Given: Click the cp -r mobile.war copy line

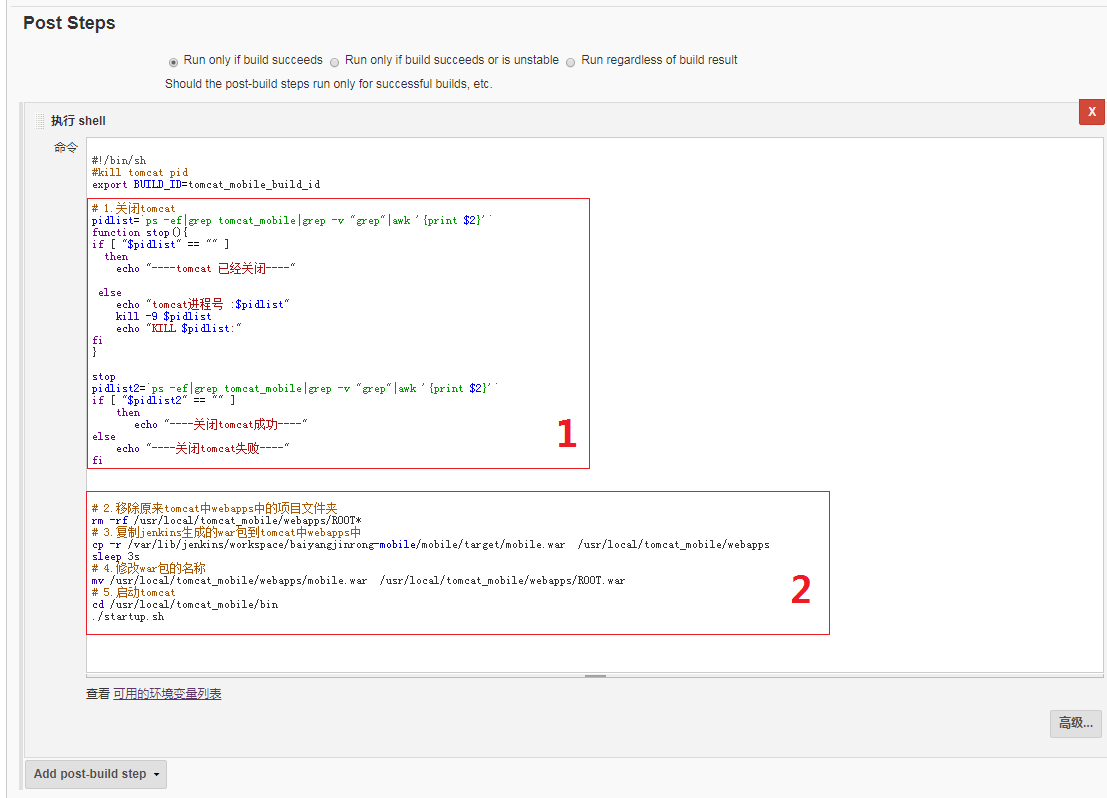Looking at the screenshot, I should pyautogui.click(x=431, y=544).
